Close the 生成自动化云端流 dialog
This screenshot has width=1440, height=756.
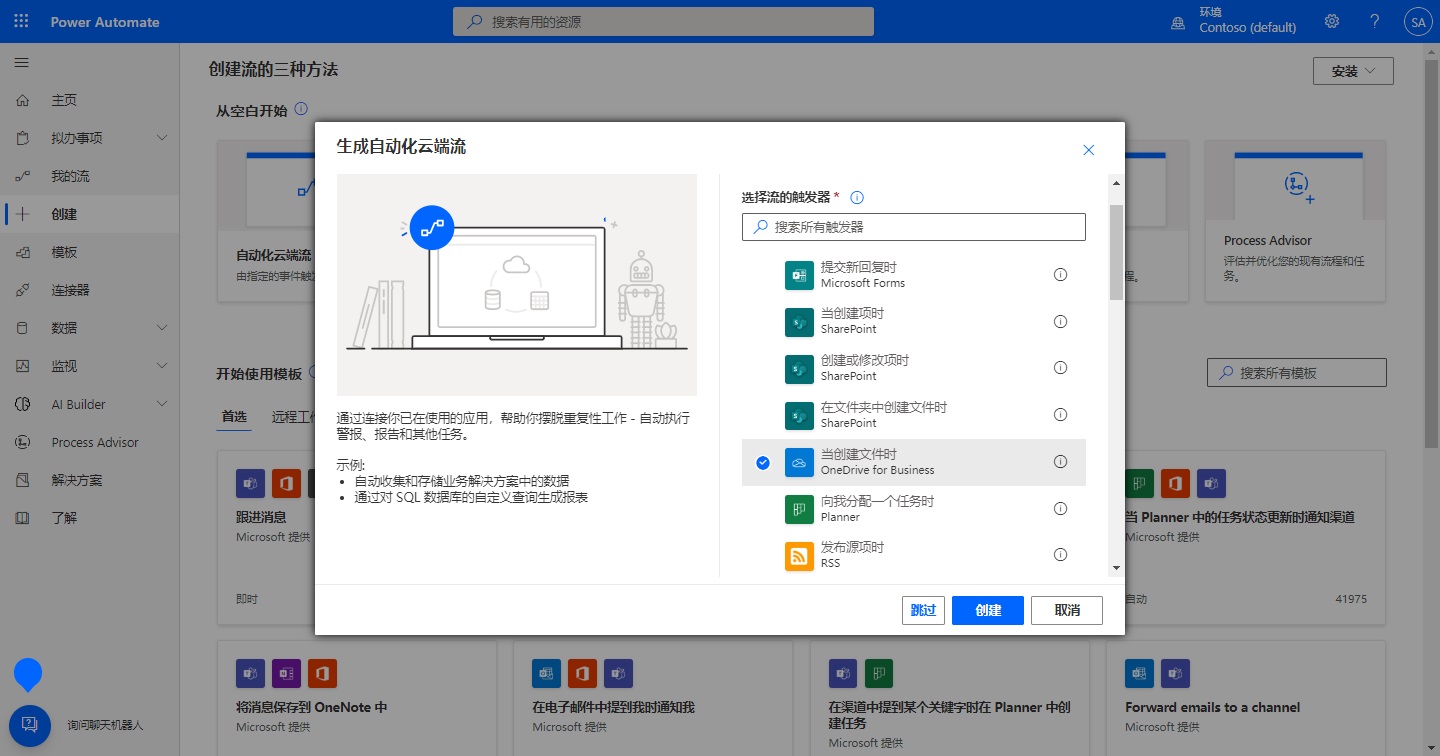(1089, 150)
